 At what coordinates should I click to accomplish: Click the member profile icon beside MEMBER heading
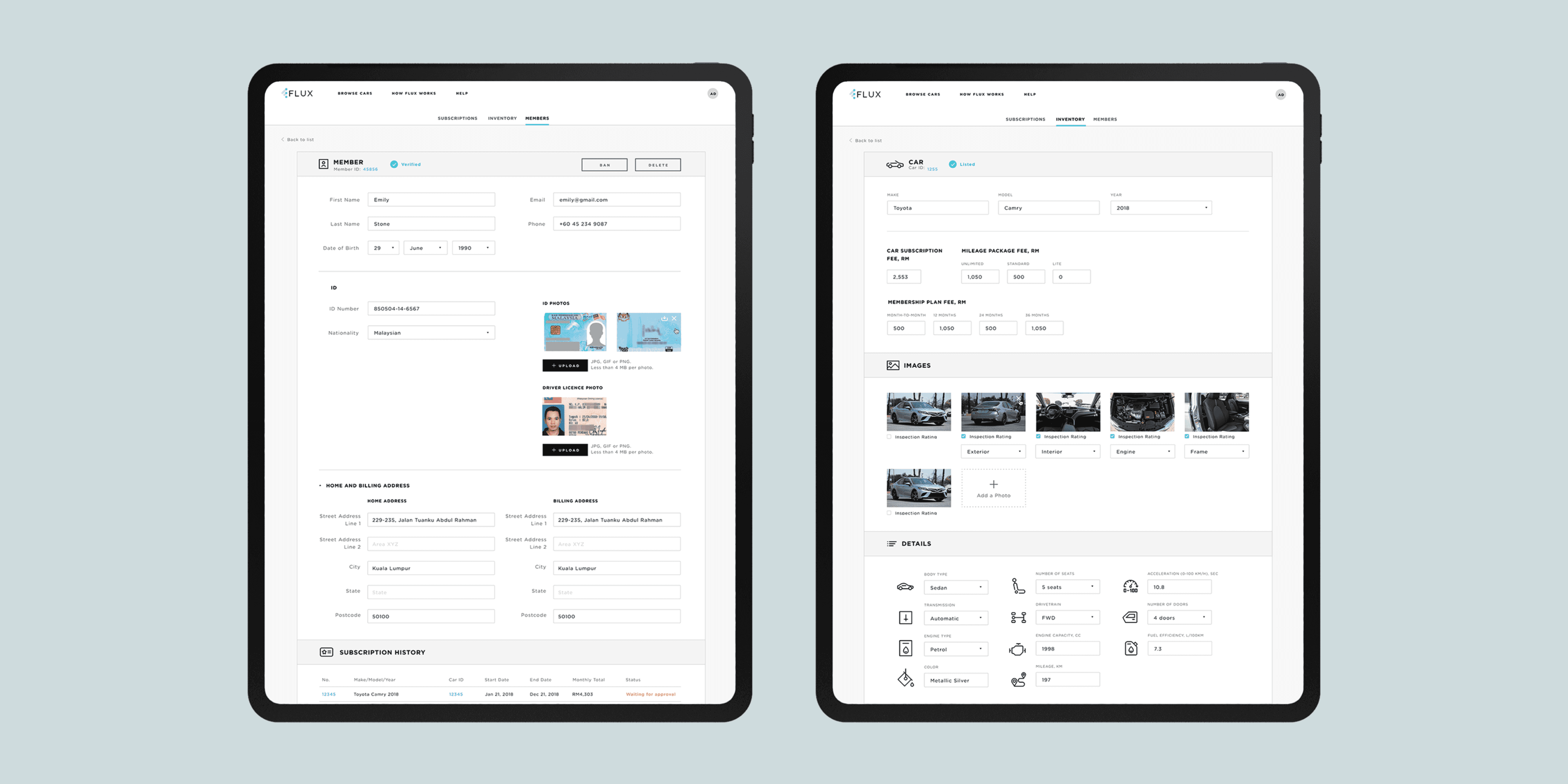pos(323,164)
